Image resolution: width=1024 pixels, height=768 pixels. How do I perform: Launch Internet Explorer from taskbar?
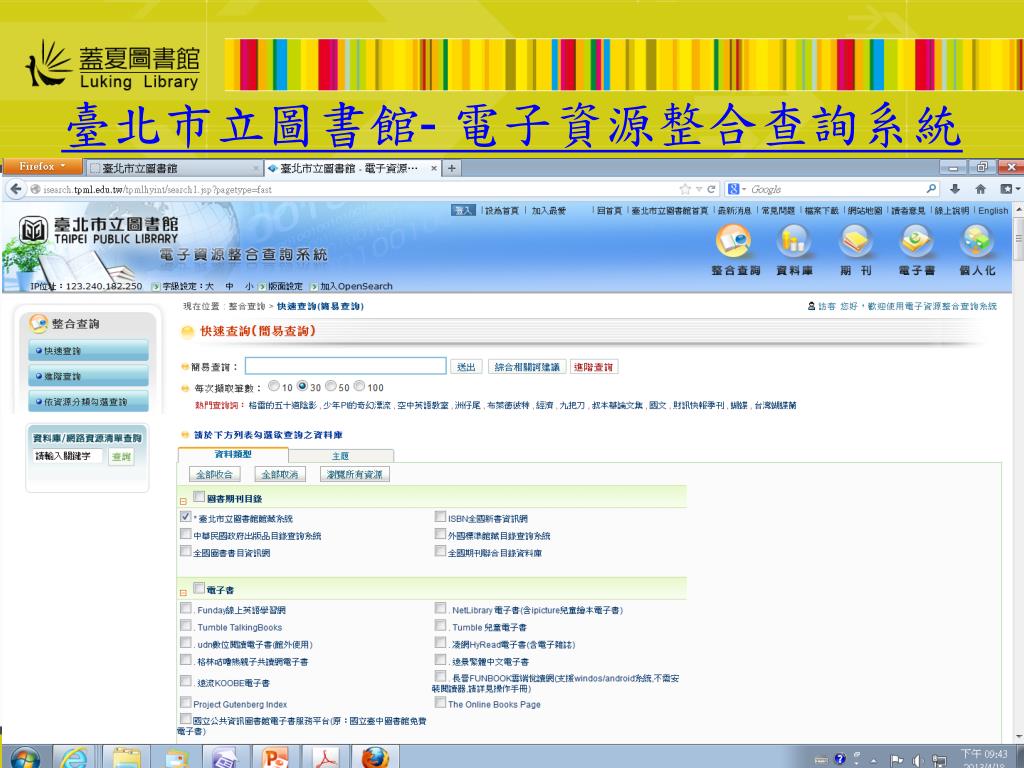click(74, 758)
